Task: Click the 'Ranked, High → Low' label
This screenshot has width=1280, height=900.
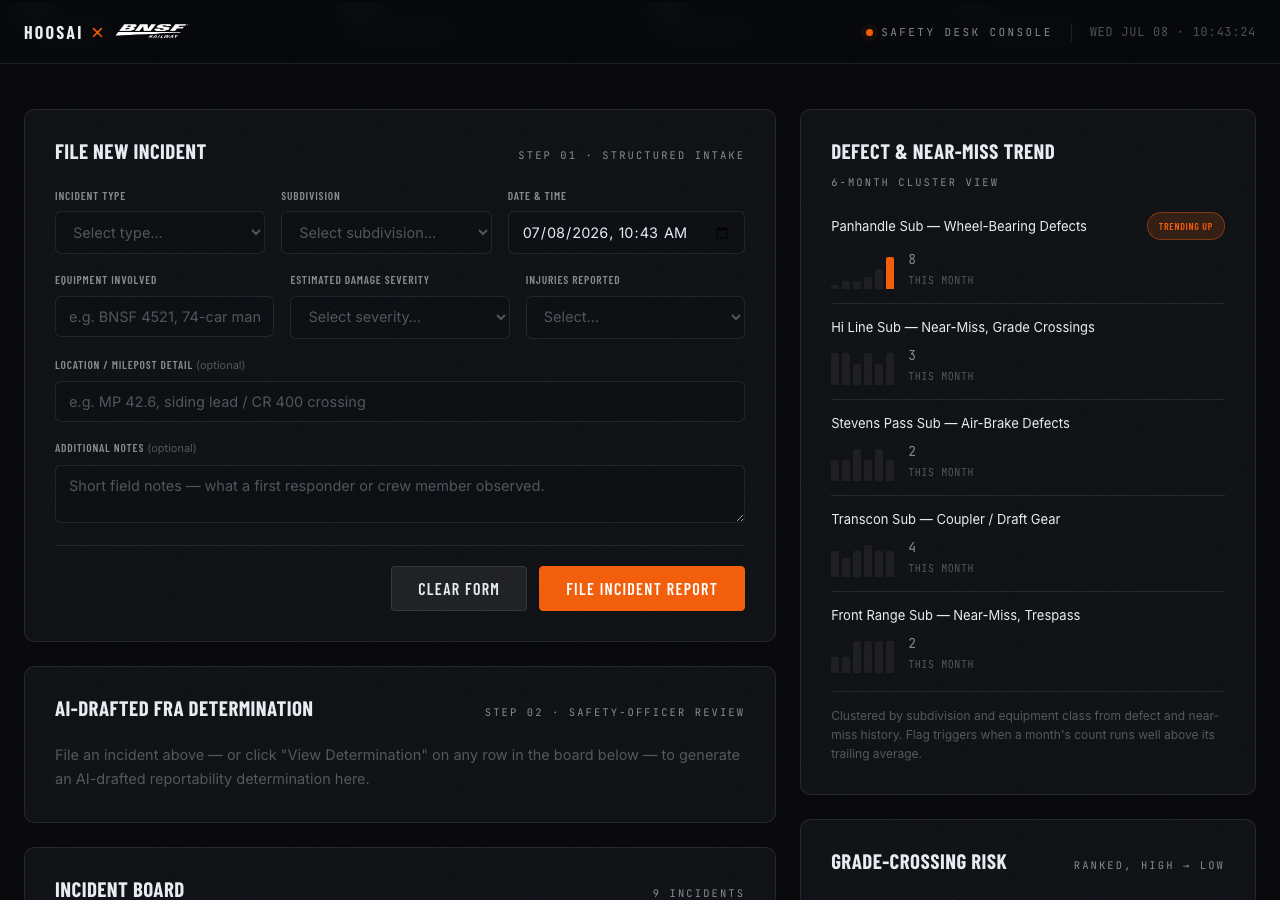Action: point(1149,865)
